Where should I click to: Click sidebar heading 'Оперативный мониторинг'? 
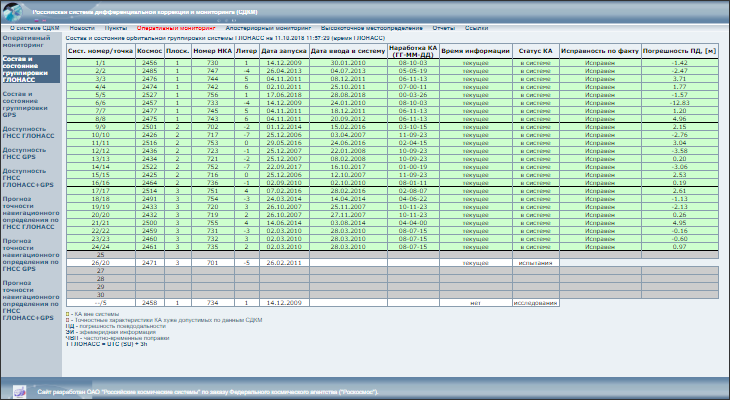(27, 41)
